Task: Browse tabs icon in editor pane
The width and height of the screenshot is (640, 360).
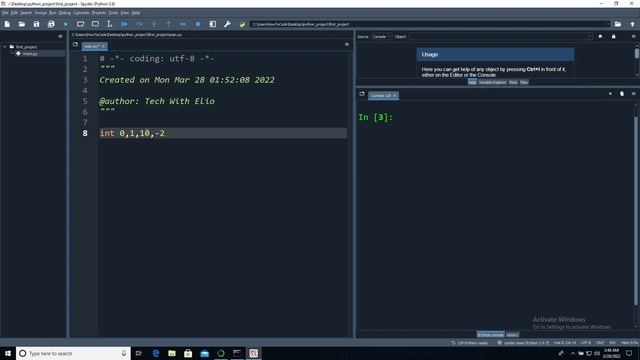Action: [76, 44]
